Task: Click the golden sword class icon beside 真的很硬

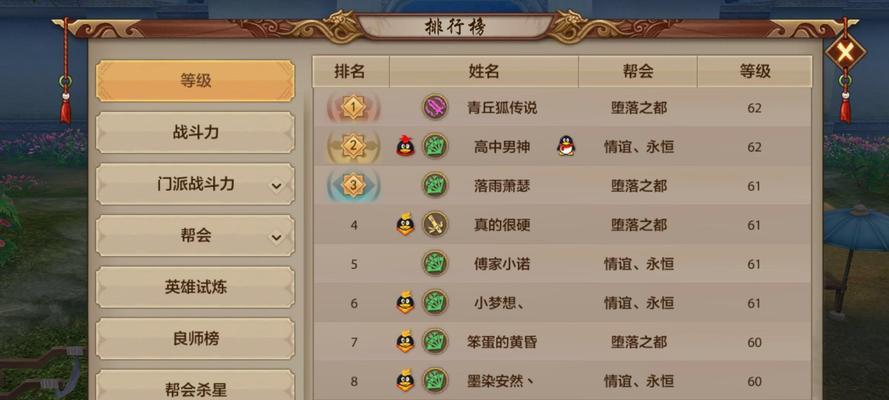Action: 435,224
